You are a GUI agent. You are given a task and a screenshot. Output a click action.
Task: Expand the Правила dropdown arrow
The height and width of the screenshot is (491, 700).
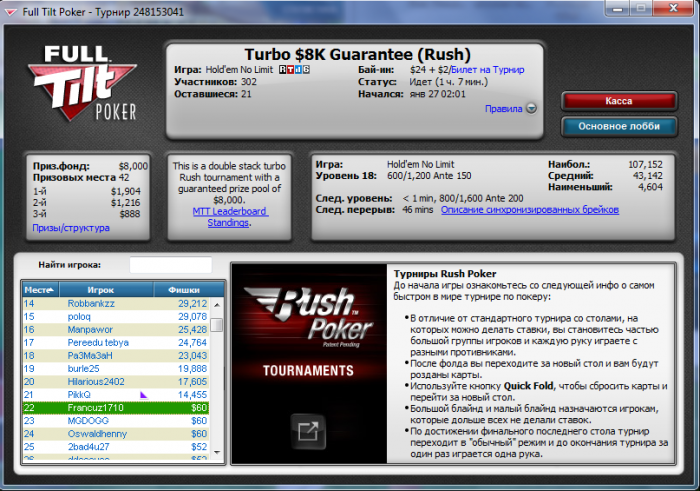[x=531, y=108]
